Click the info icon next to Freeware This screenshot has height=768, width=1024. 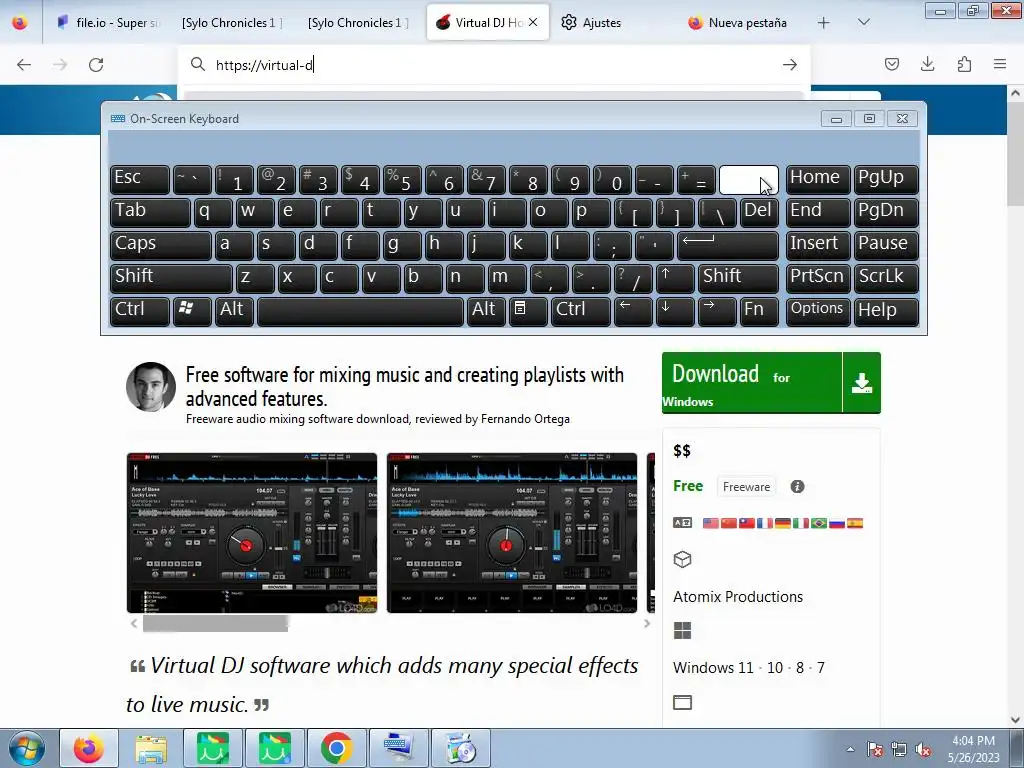coord(797,487)
